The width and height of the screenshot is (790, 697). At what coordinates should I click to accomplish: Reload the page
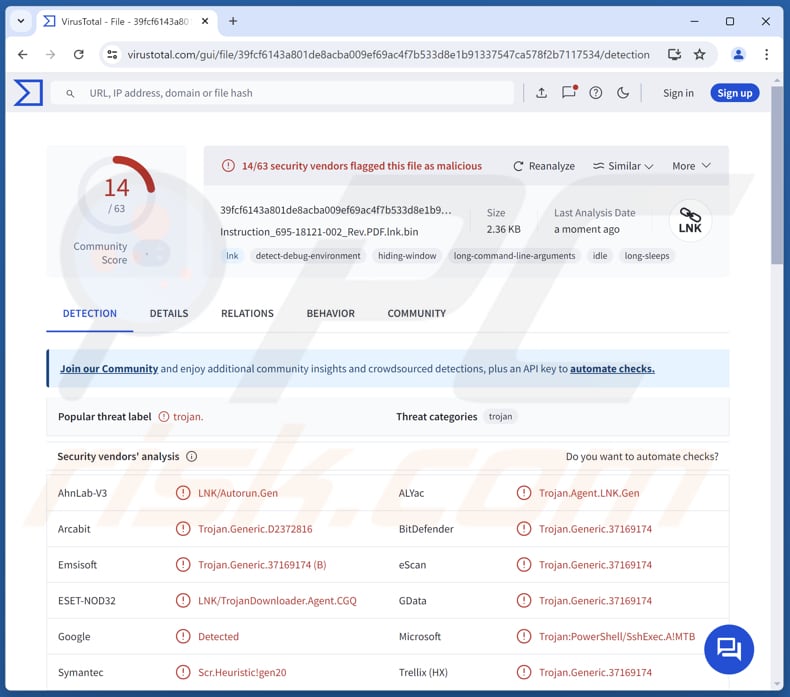click(x=79, y=54)
